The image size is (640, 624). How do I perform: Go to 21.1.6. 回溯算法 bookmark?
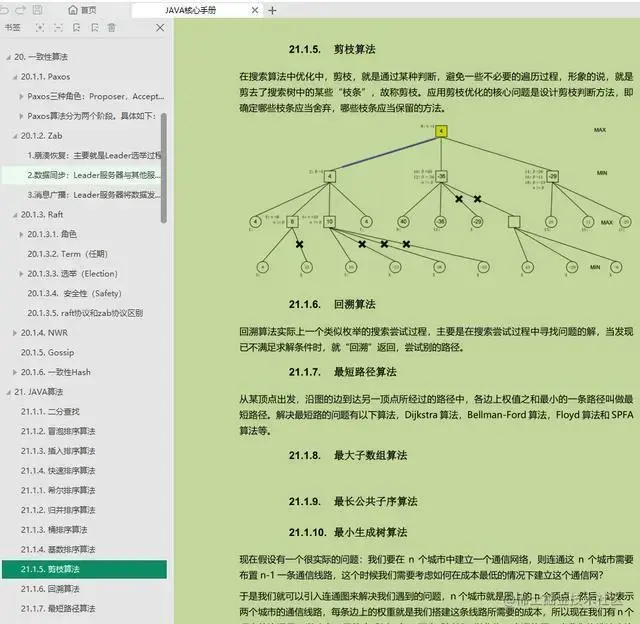coord(50,589)
